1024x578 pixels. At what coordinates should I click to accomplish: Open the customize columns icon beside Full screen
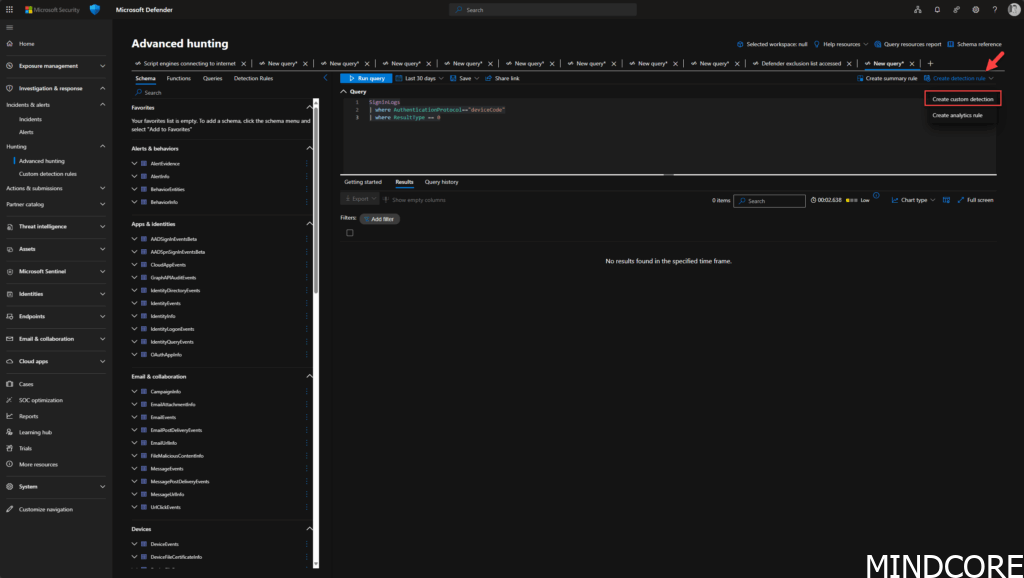(x=946, y=200)
